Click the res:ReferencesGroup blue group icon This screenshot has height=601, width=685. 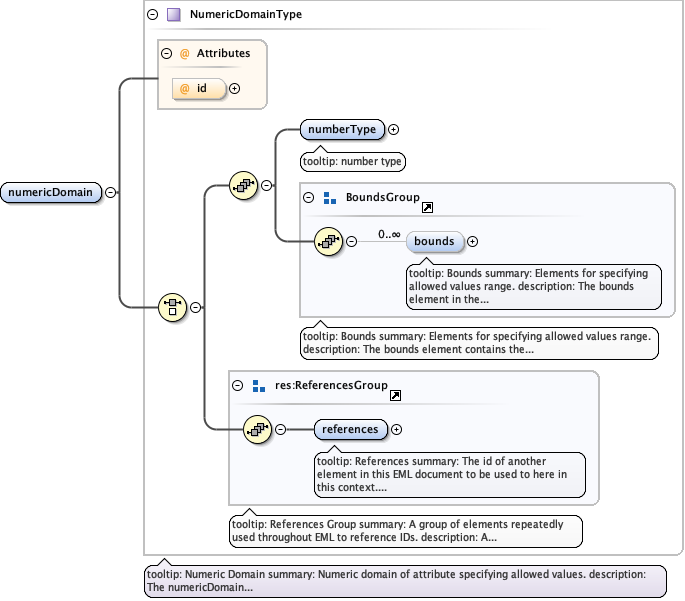258,385
